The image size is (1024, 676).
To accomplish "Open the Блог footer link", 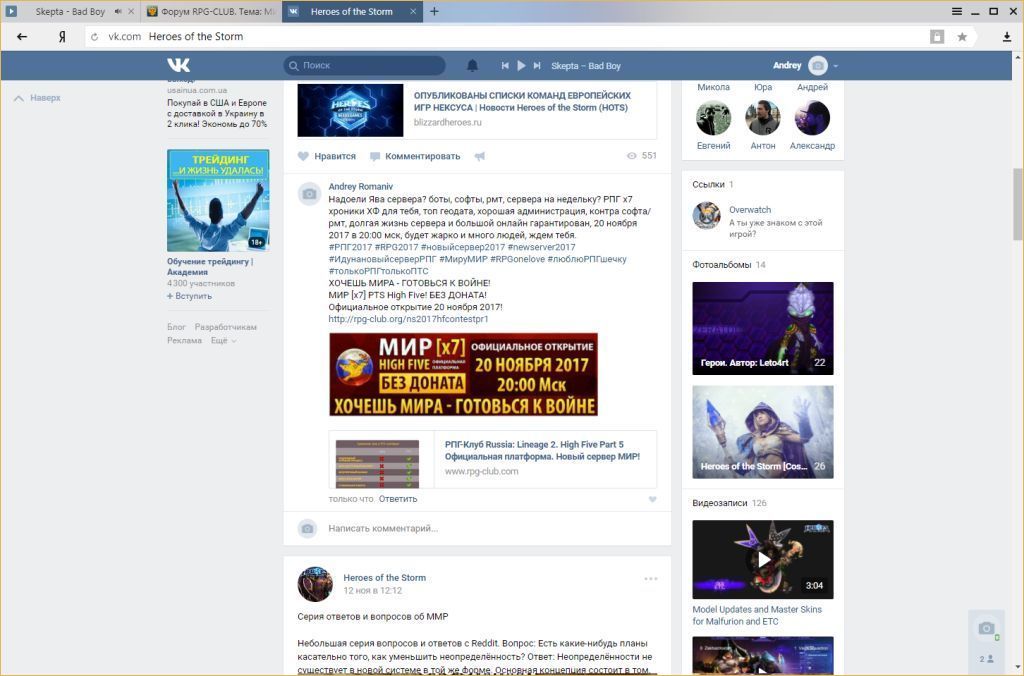I will pyautogui.click(x=176, y=327).
